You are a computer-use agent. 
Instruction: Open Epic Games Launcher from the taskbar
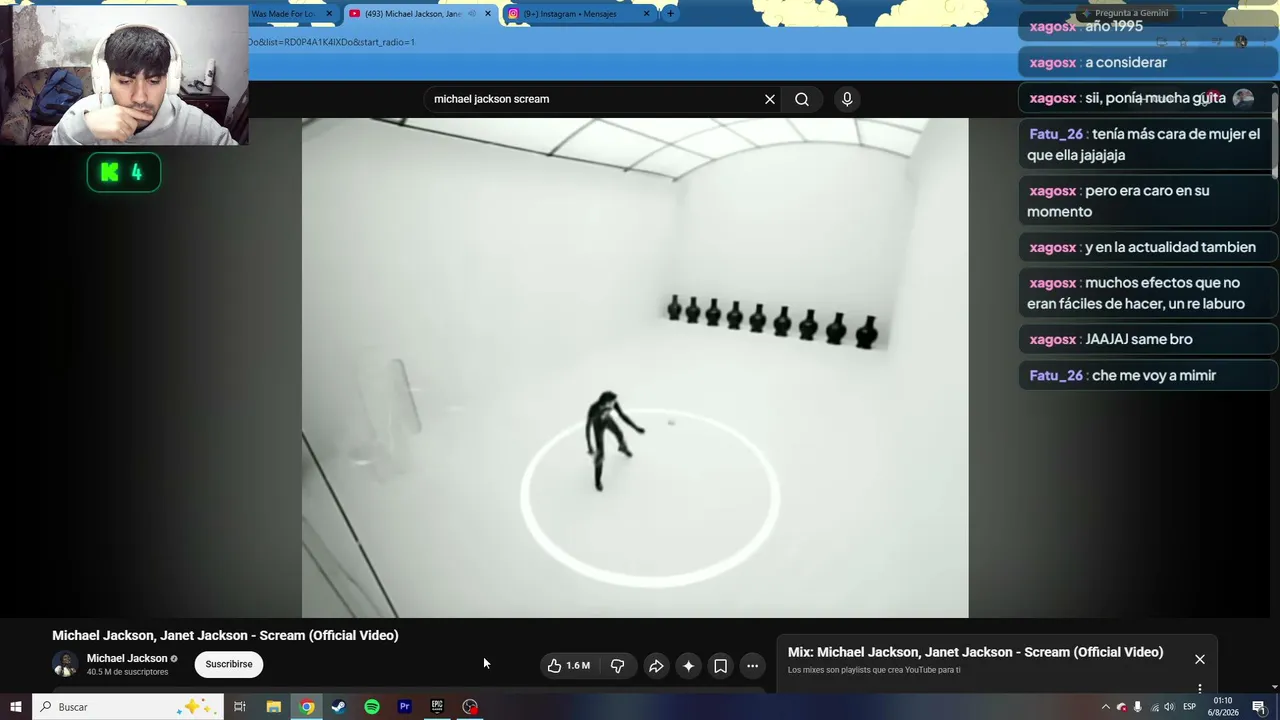tap(437, 707)
